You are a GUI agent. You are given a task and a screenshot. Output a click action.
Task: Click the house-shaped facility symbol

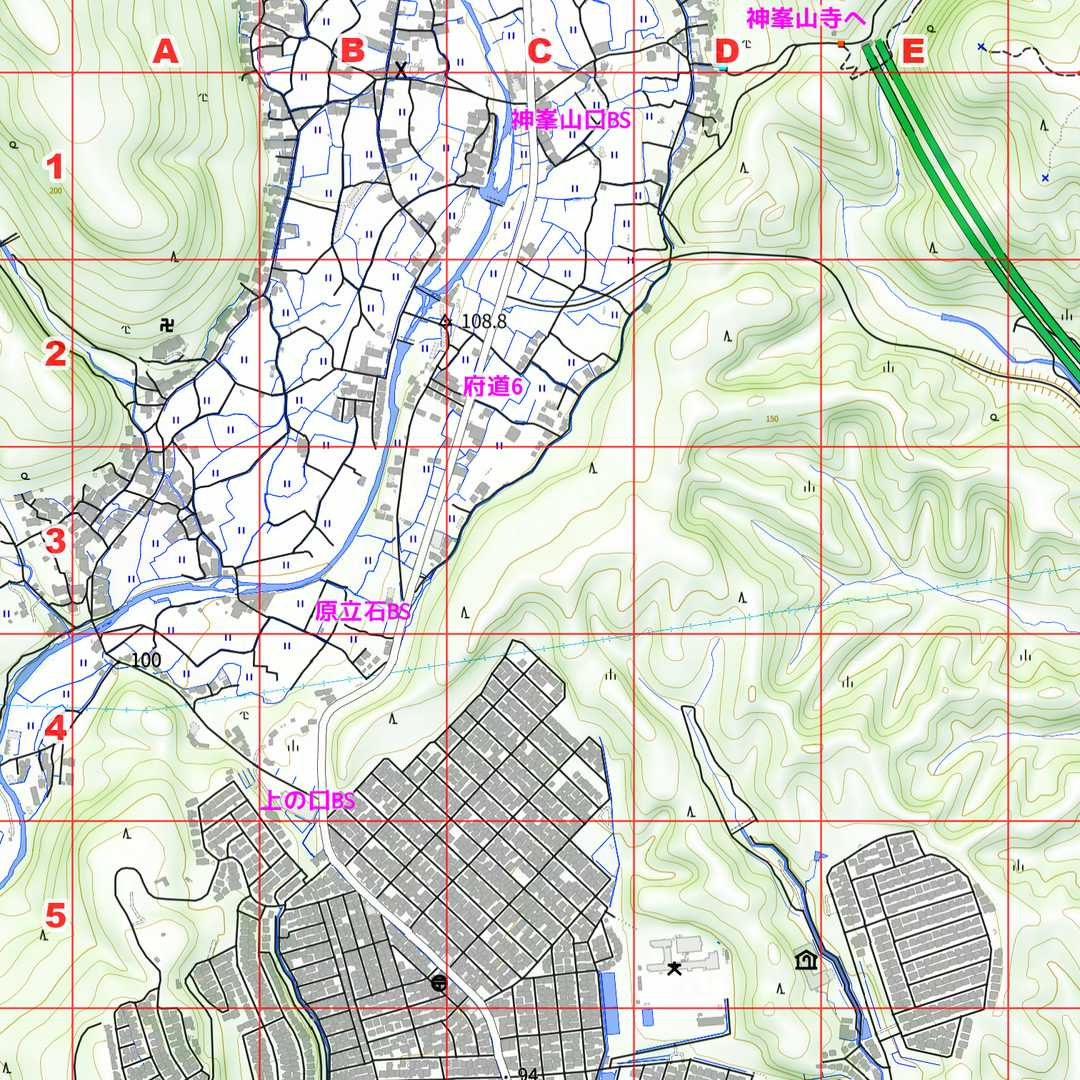click(x=804, y=961)
